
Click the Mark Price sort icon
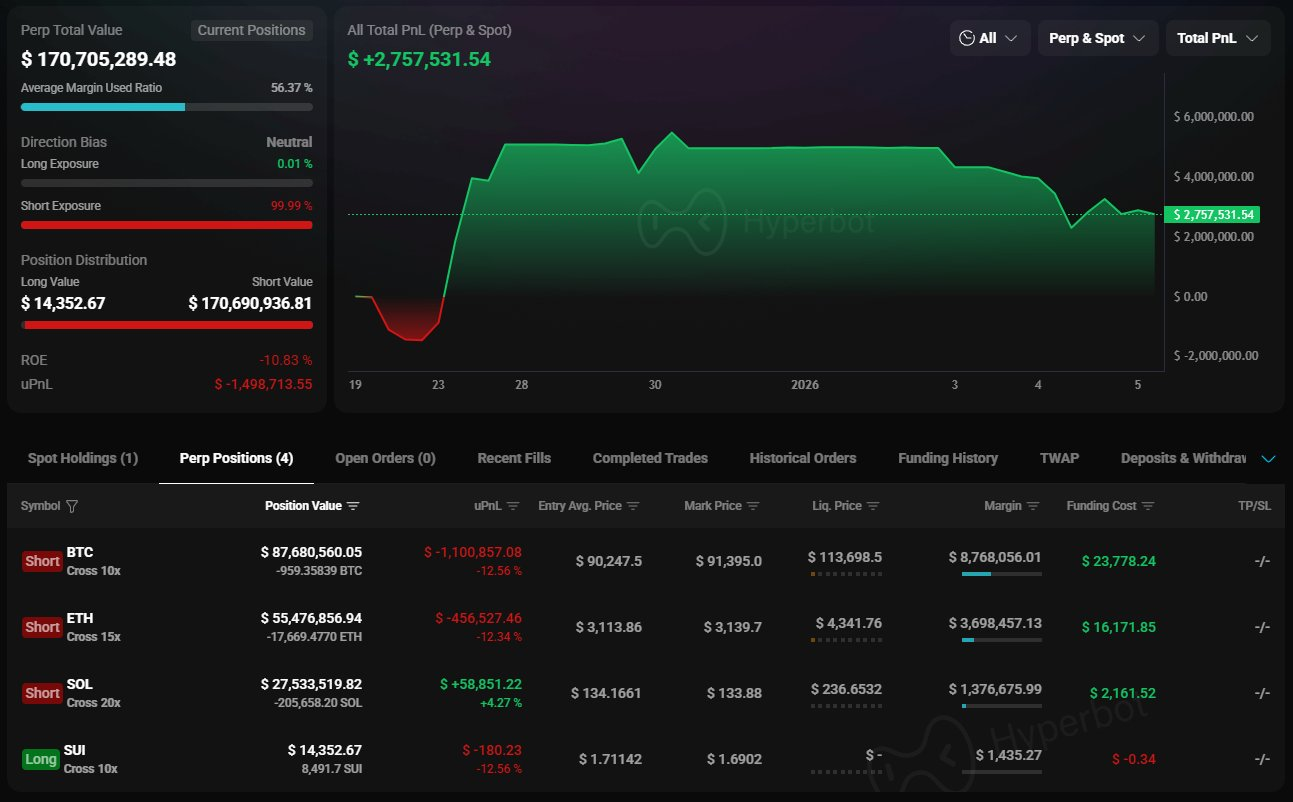(753, 506)
